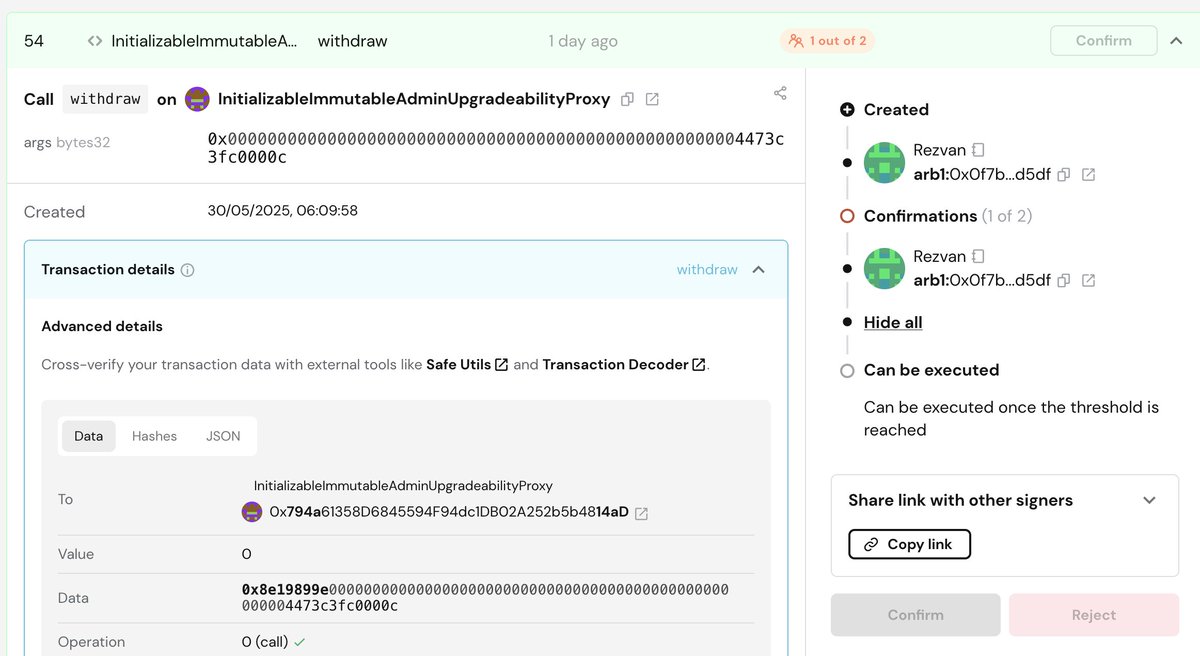The height and width of the screenshot is (656, 1200).
Task: Click the 1 out of 2 confirmations badge
Action: (x=827, y=41)
